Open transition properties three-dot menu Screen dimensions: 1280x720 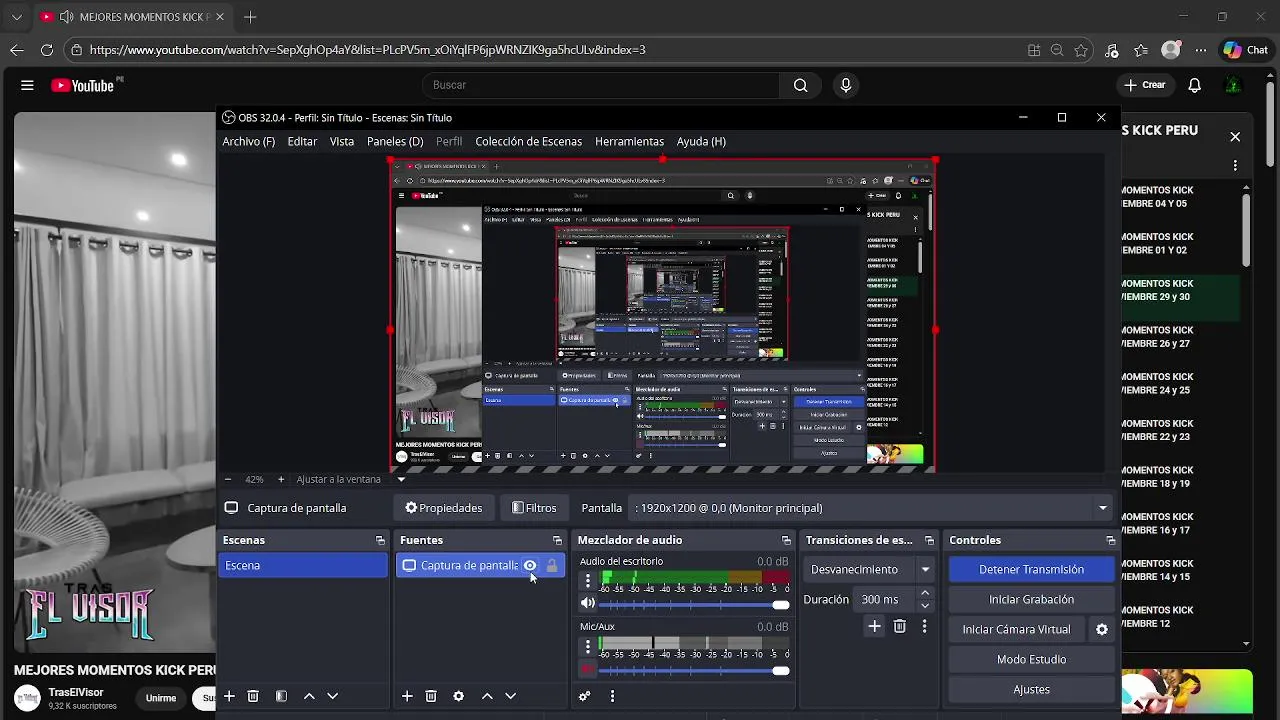click(924, 626)
